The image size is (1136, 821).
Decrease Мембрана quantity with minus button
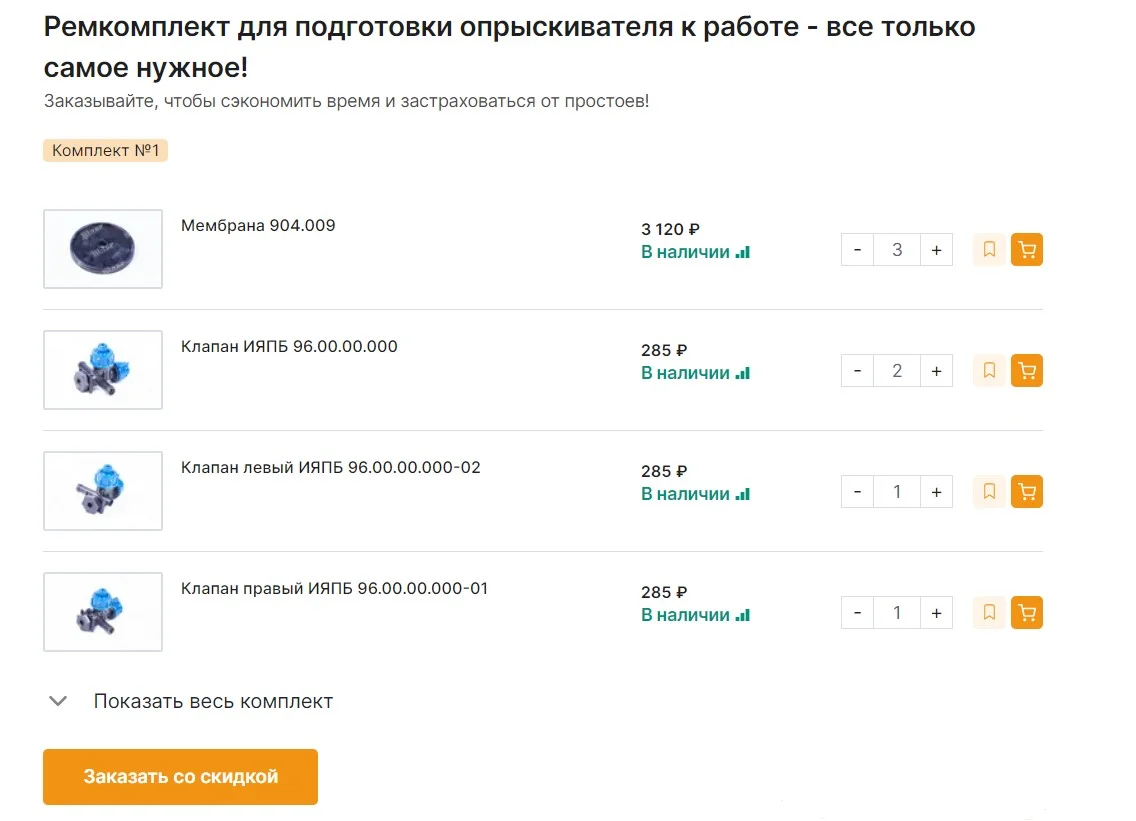(858, 250)
